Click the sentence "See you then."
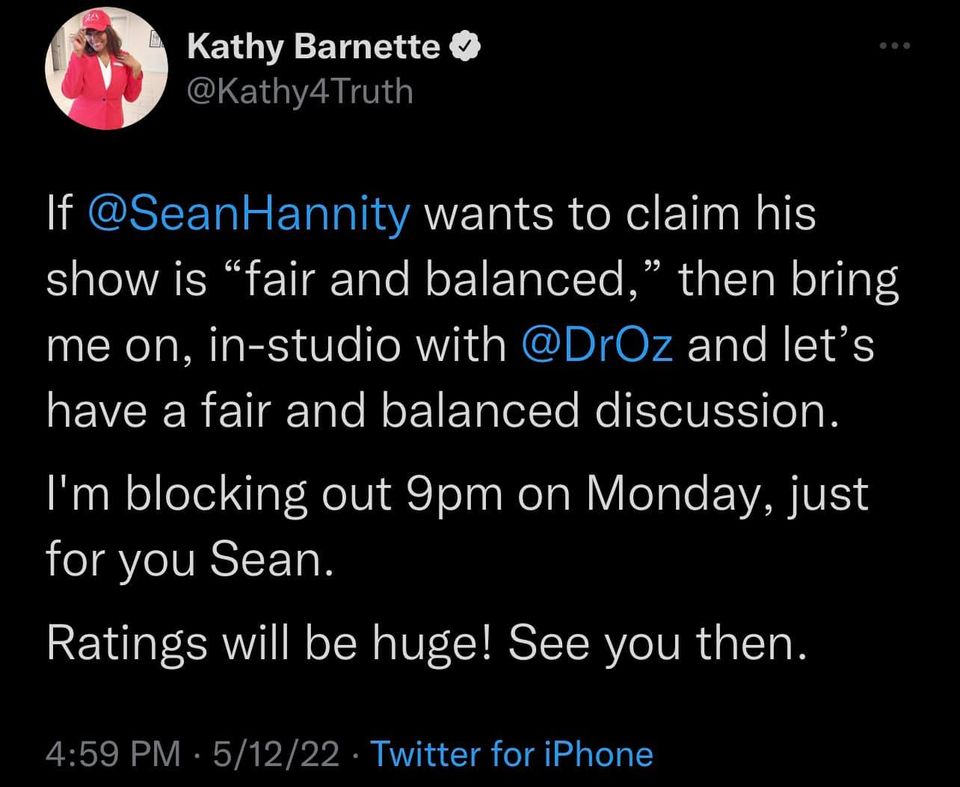 click(656, 645)
